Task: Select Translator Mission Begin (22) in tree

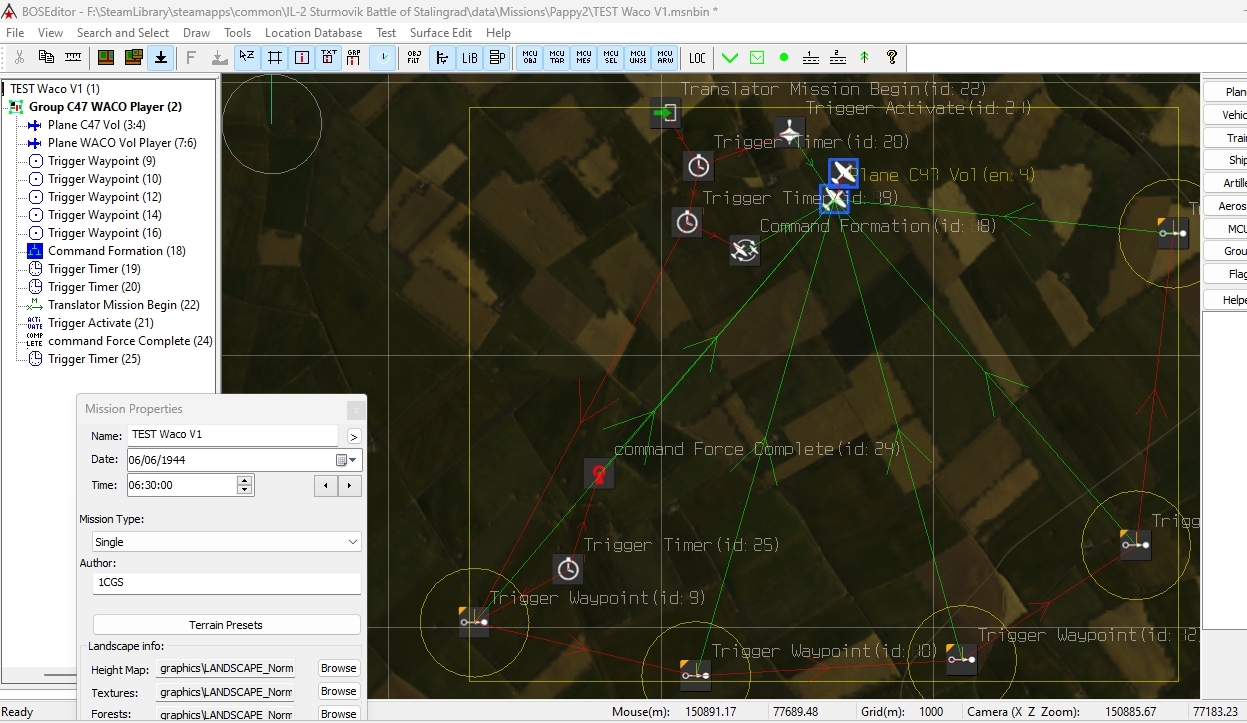Action: click(x=123, y=305)
